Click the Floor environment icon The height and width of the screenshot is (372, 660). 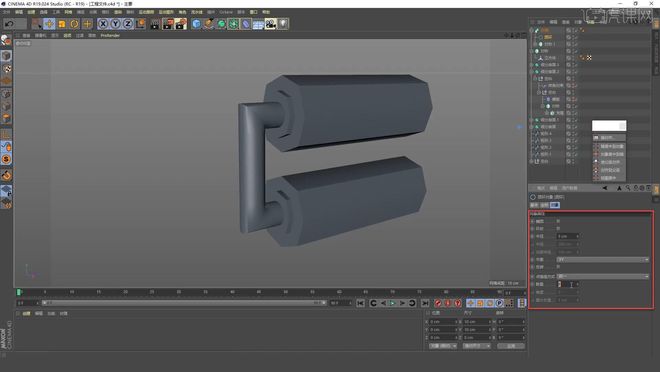258,24
